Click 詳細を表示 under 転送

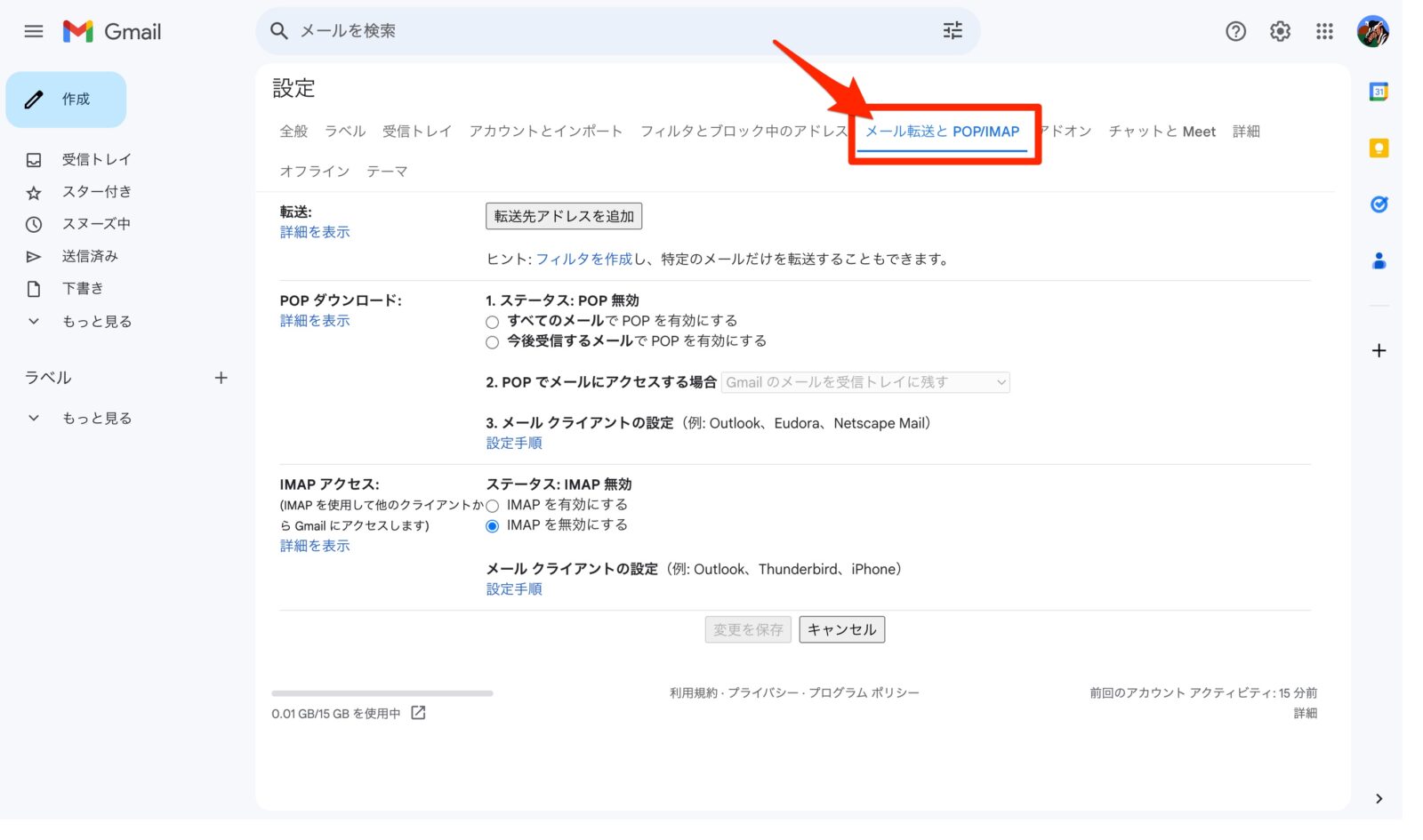click(x=315, y=232)
